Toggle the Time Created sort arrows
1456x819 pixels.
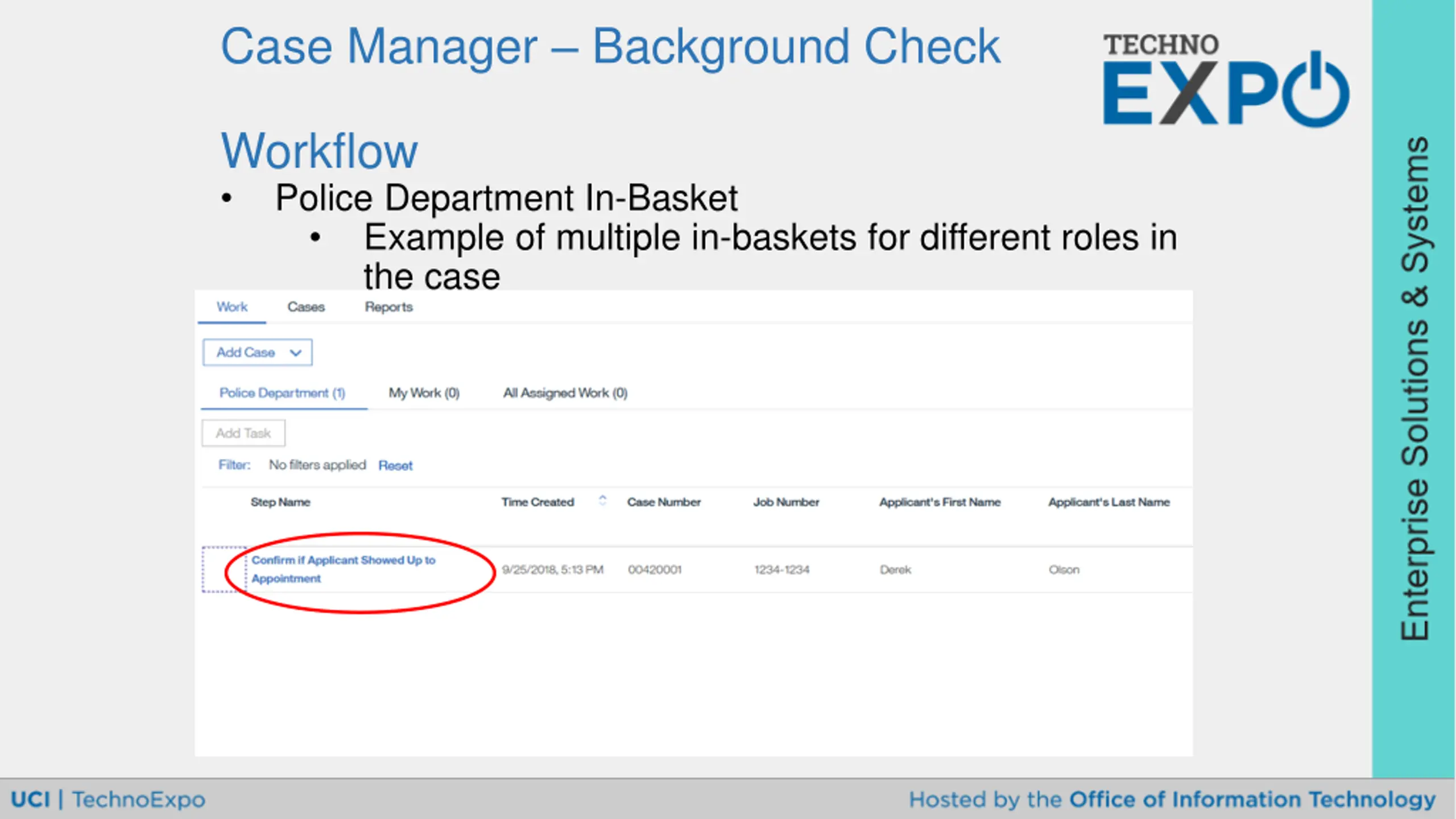[603, 500]
